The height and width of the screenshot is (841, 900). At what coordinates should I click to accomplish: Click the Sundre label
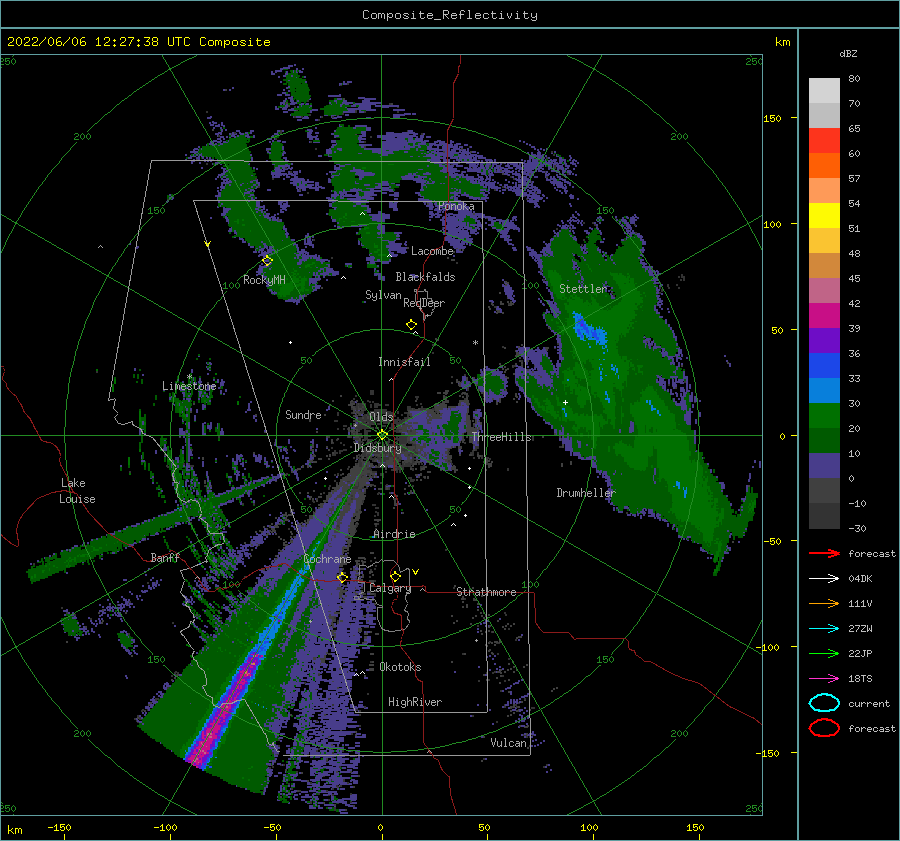[303, 414]
